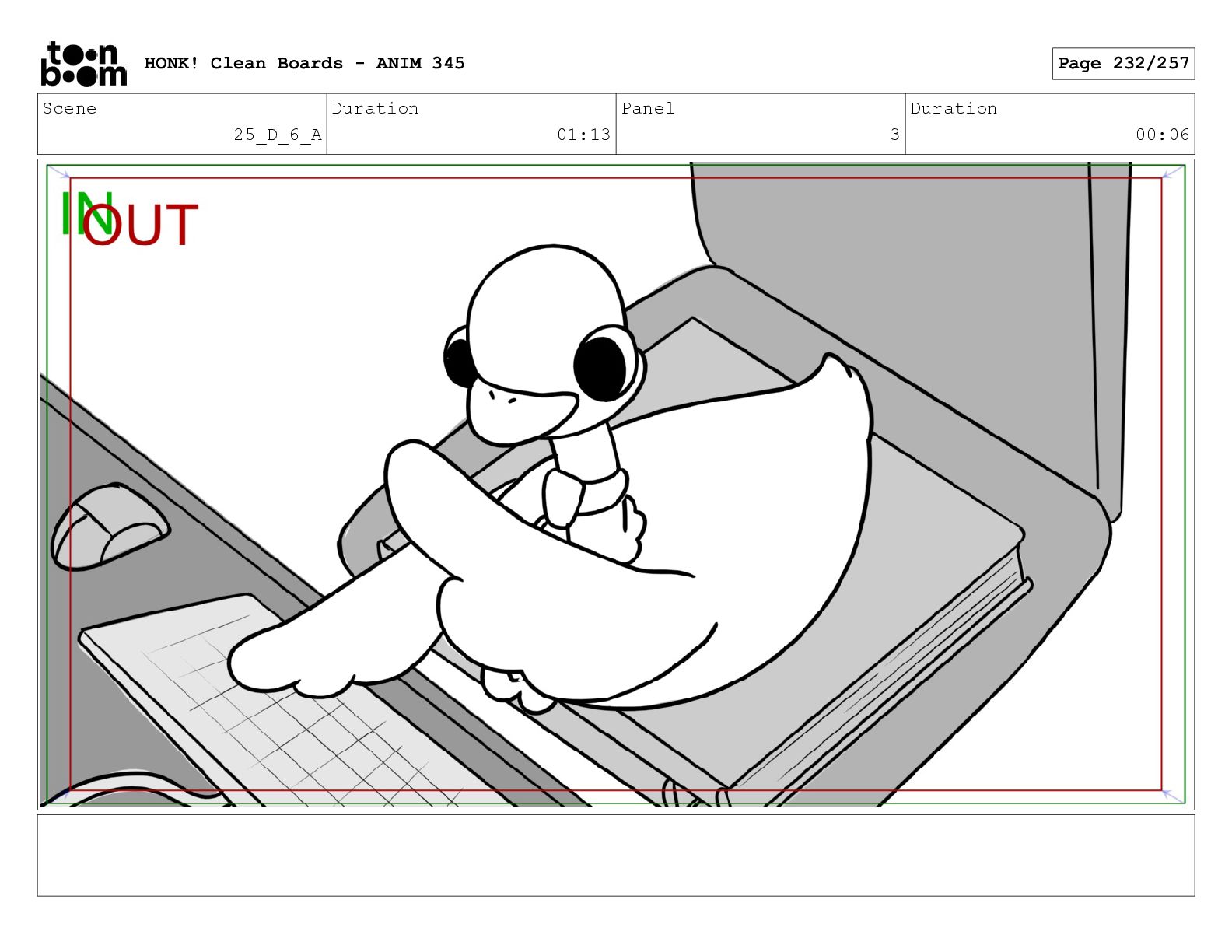Click the panel number '3'

point(895,135)
